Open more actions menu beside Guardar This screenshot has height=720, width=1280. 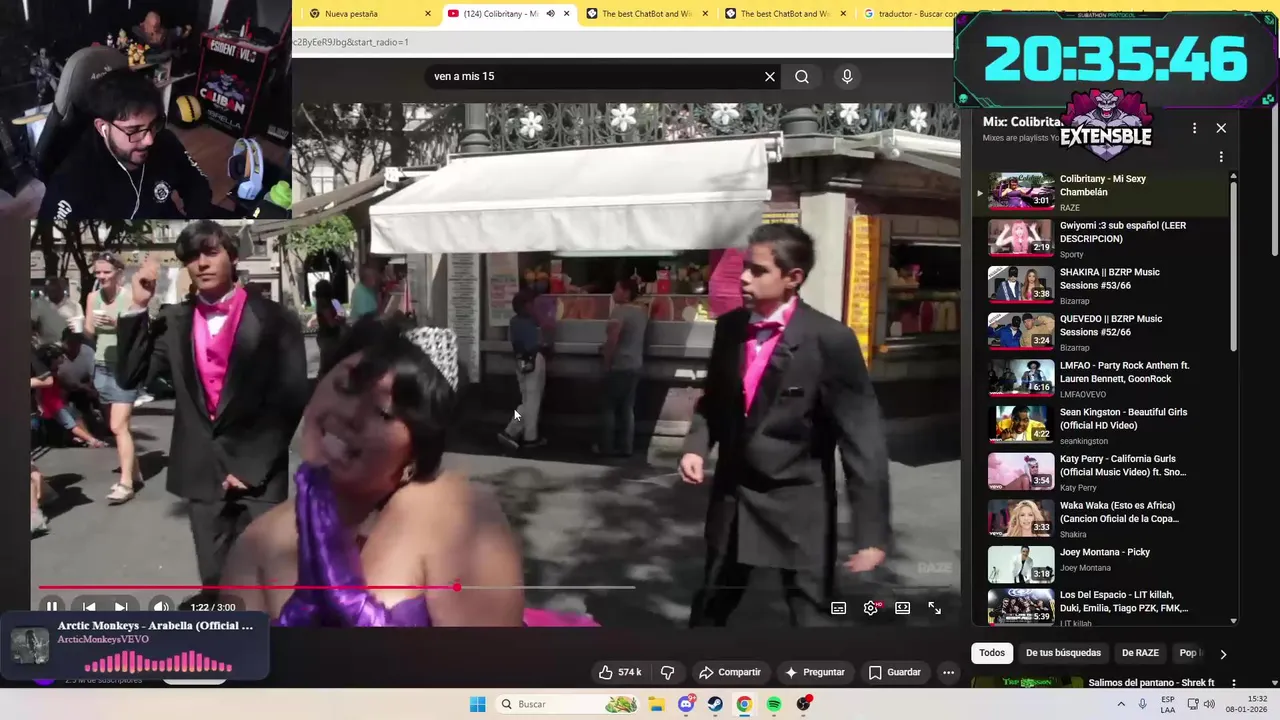coord(948,672)
